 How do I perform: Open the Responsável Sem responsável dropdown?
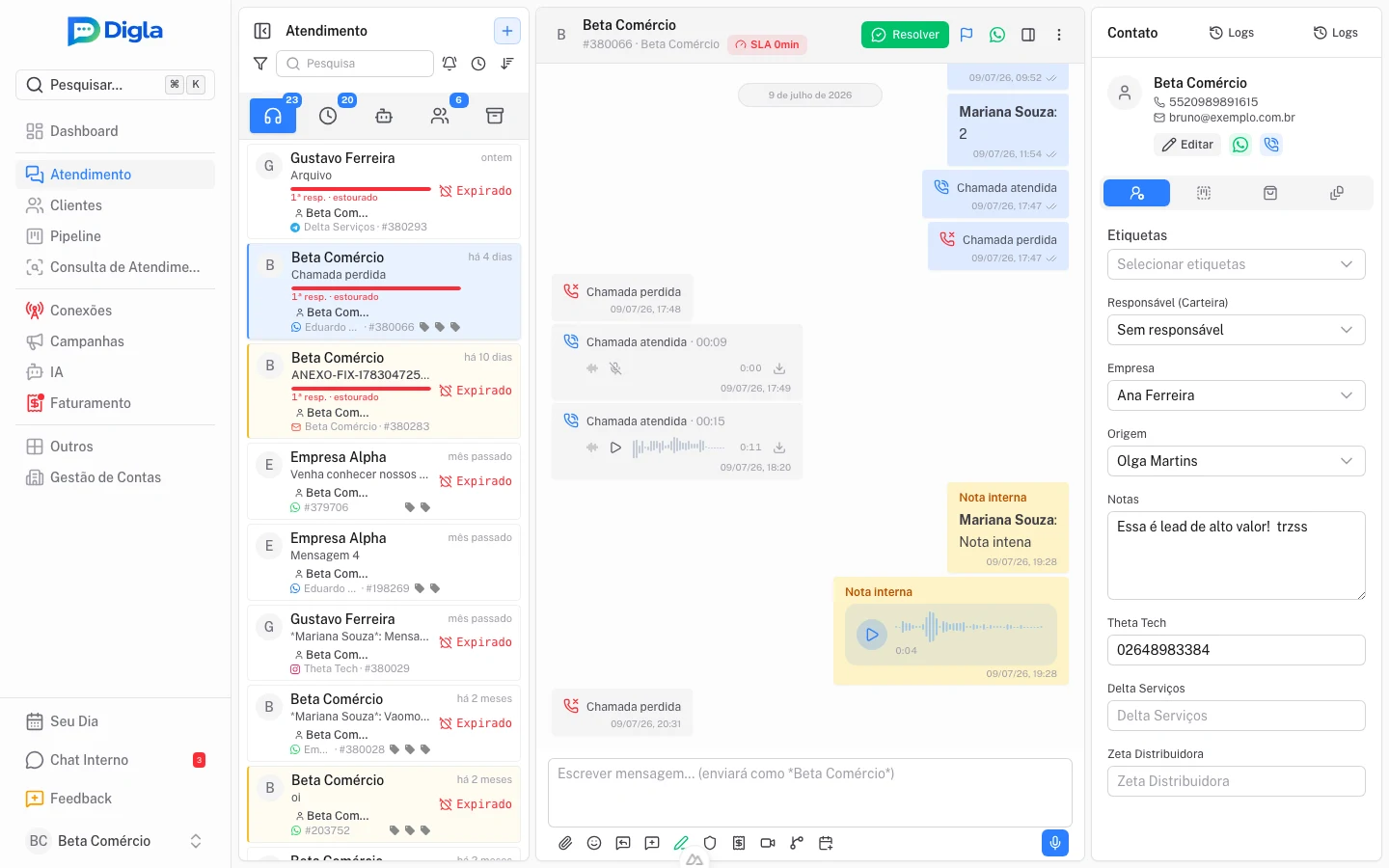[1237, 330]
